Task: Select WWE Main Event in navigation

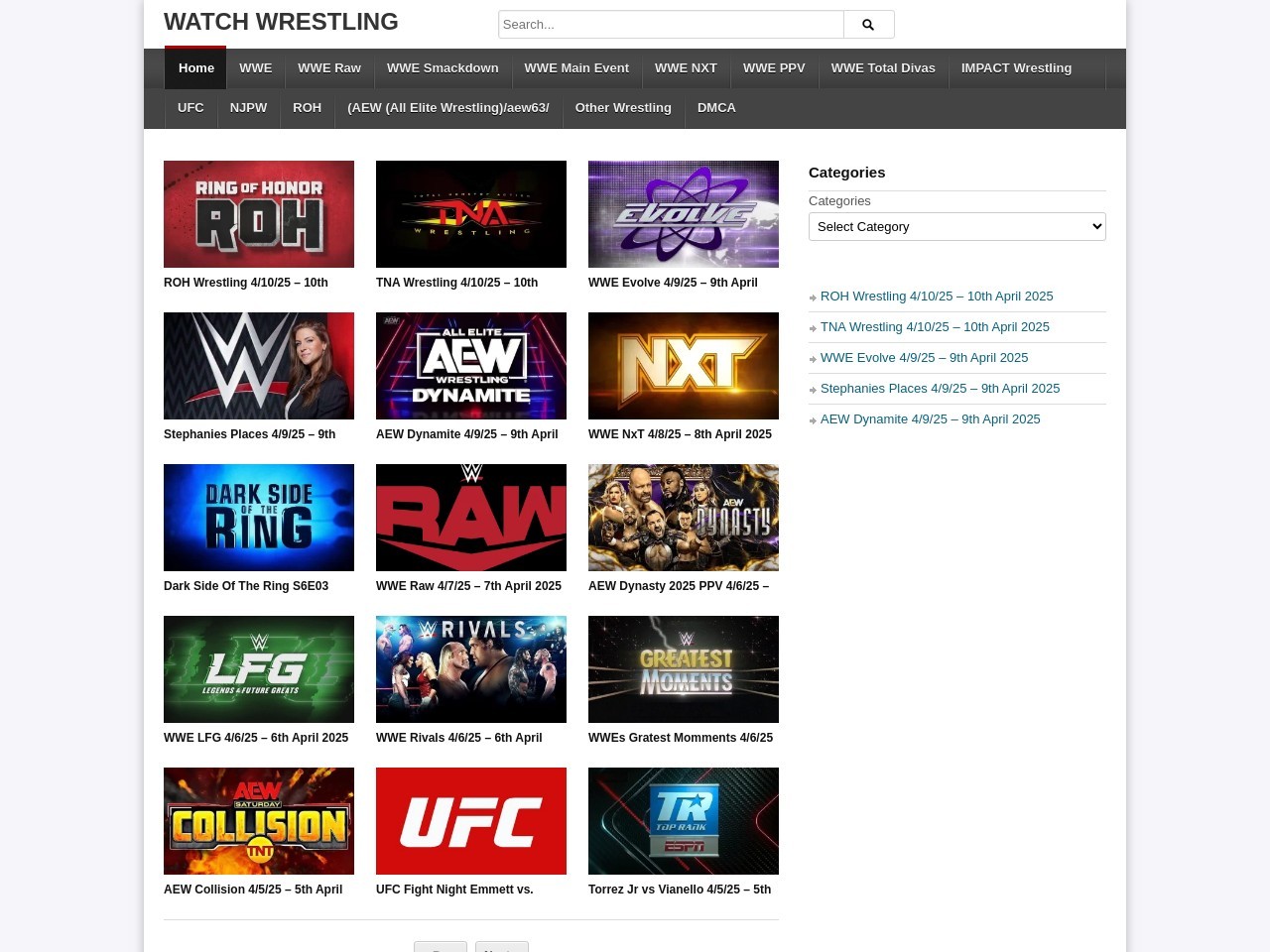Action: tap(576, 68)
